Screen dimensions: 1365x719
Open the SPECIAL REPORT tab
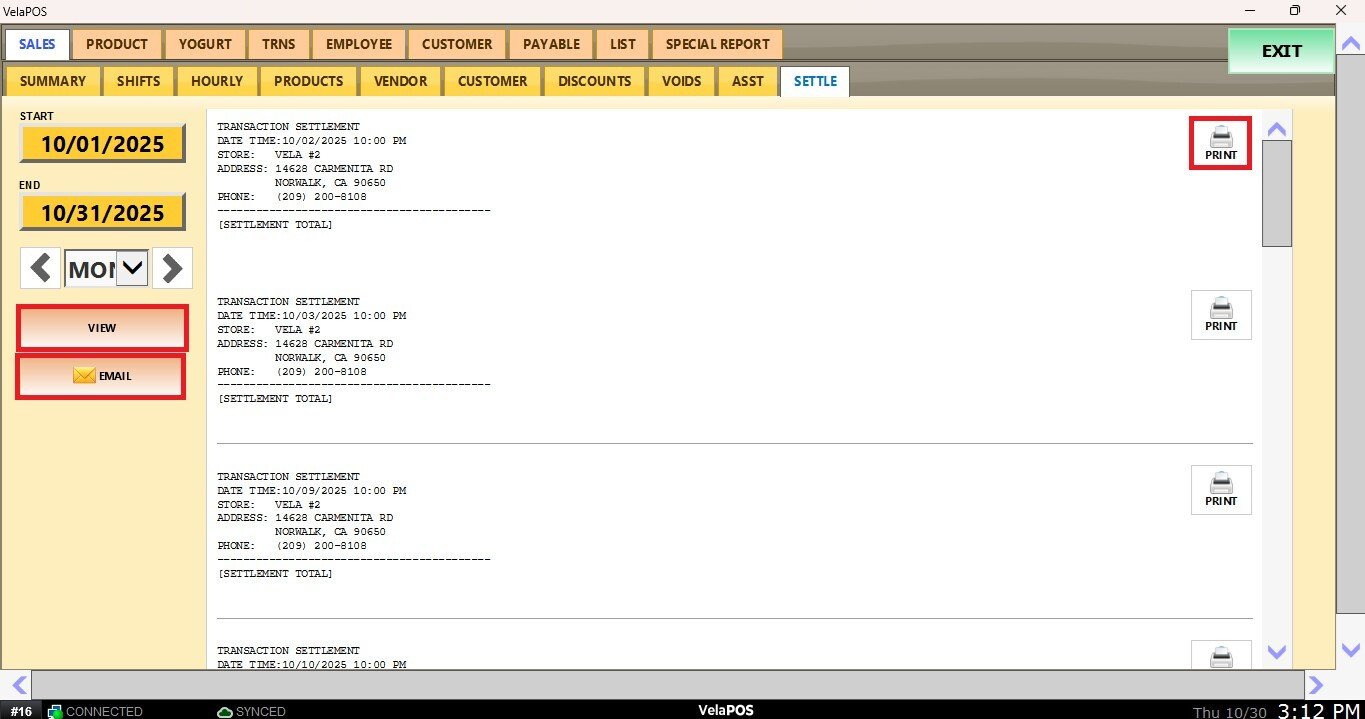coord(717,44)
